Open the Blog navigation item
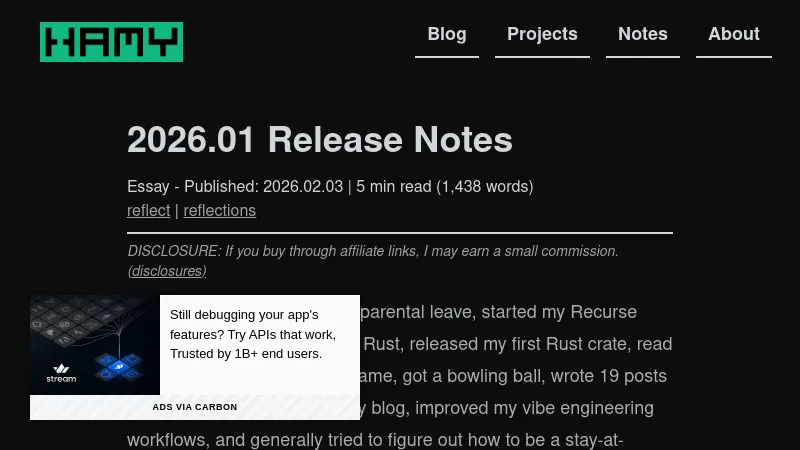 (447, 35)
